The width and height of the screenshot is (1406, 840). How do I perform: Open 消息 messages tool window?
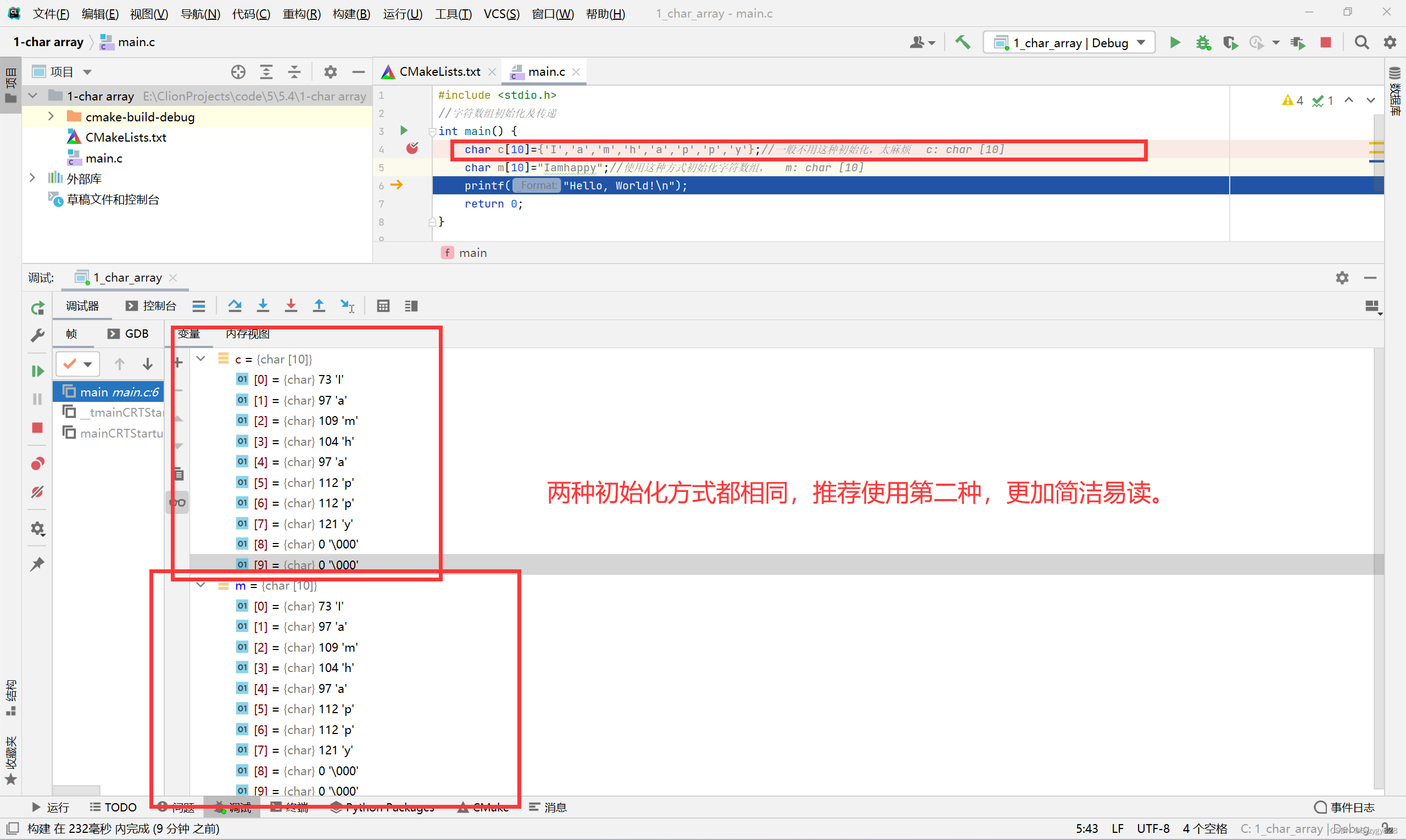pos(548,808)
